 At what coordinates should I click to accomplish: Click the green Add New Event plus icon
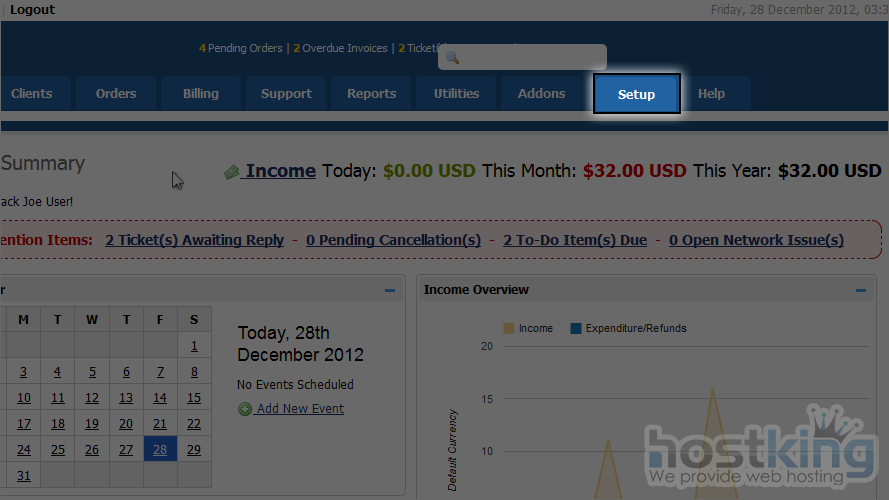(245, 409)
